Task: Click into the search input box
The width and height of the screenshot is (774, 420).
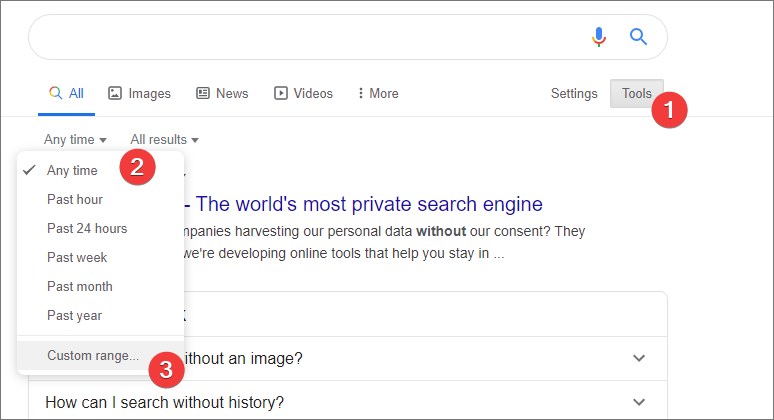Action: click(x=300, y=37)
